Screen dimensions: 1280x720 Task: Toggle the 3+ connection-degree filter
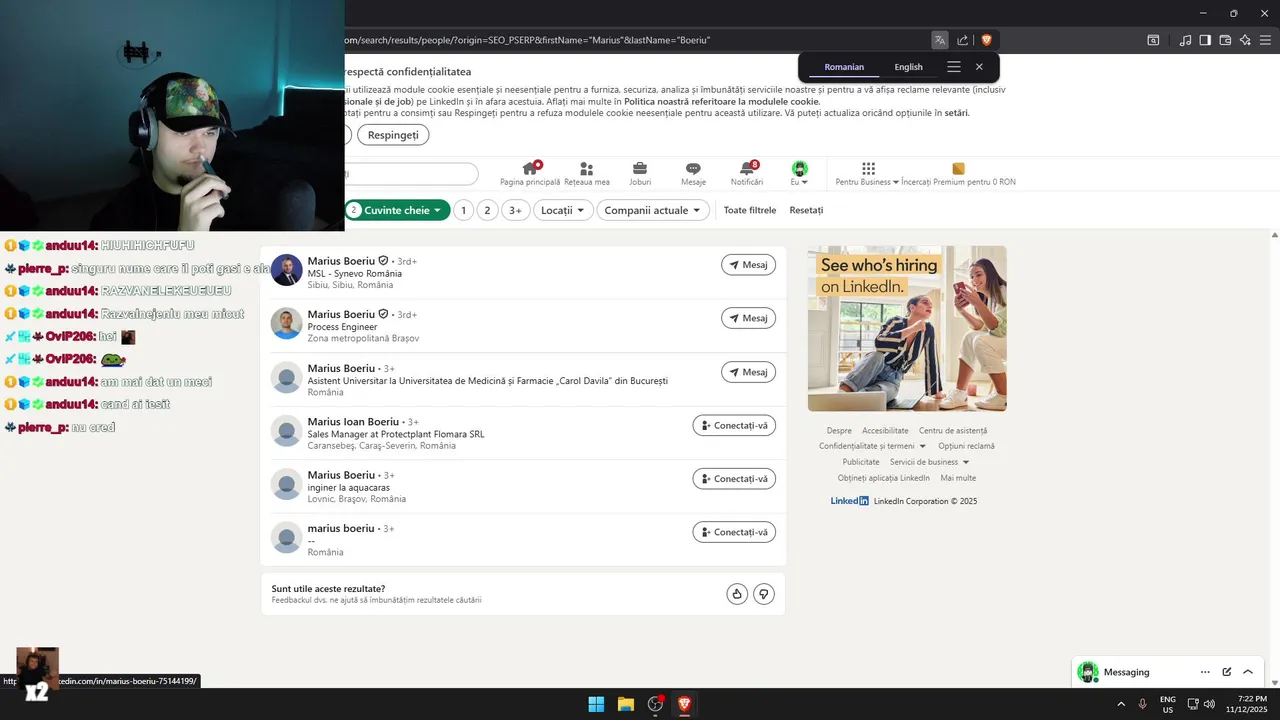click(515, 210)
